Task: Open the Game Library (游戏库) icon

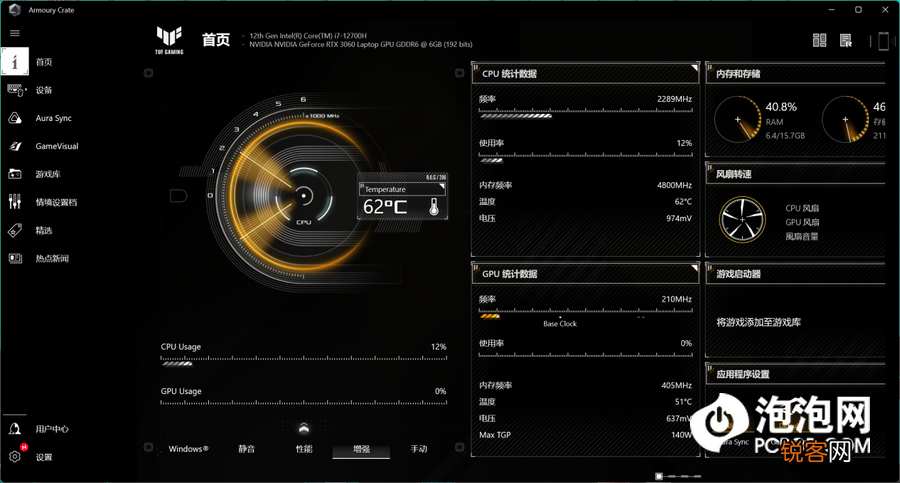Action: pos(15,174)
